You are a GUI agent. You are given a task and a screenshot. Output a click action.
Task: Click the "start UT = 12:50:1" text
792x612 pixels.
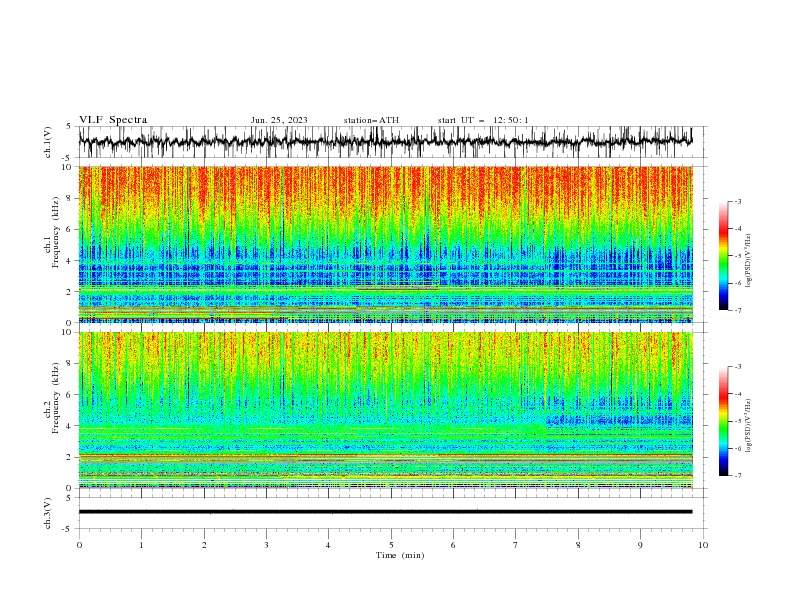483,120
